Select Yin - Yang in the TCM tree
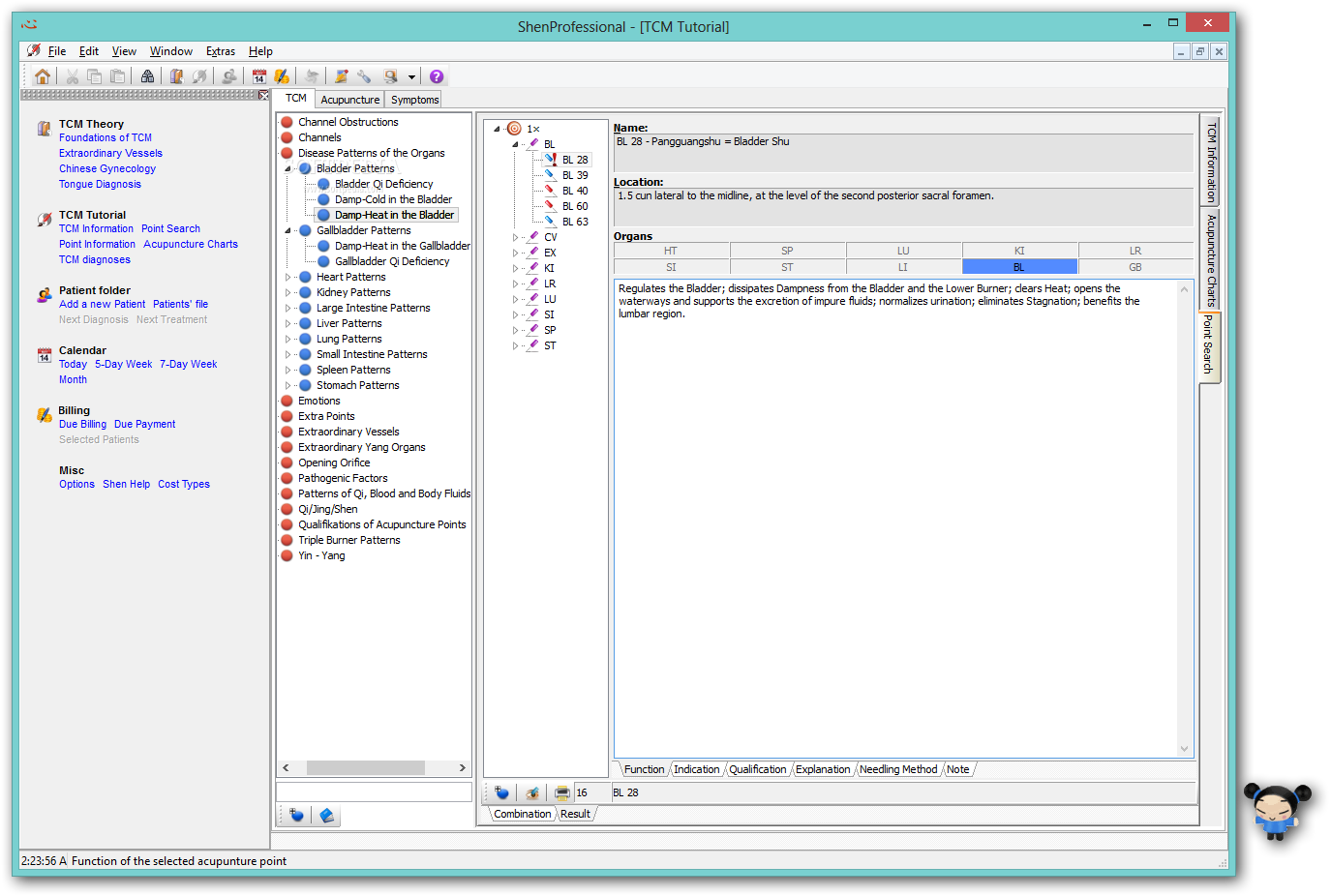1331x896 pixels. pos(321,555)
